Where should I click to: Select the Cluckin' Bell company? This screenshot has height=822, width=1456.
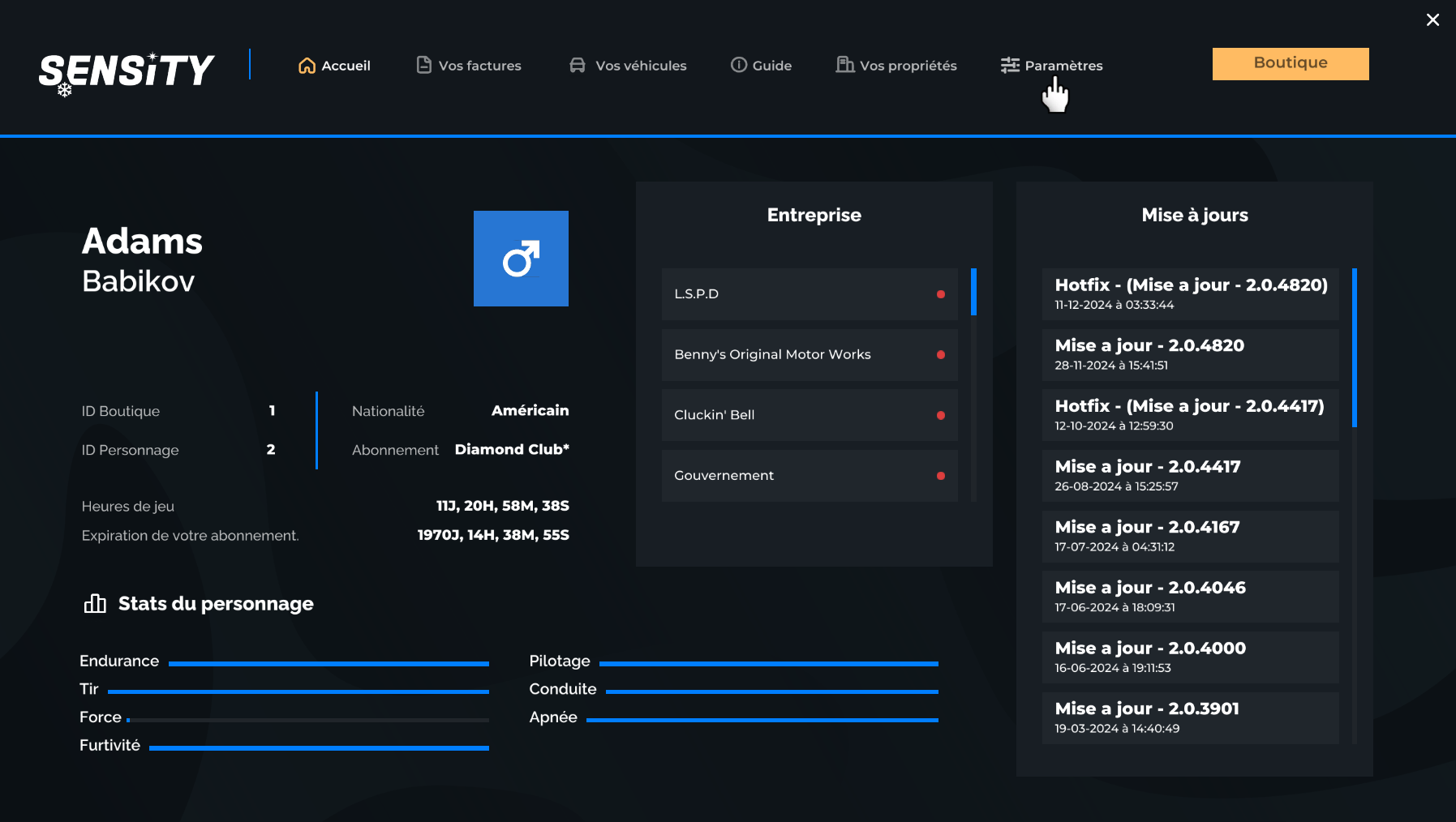[x=810, y=415]
